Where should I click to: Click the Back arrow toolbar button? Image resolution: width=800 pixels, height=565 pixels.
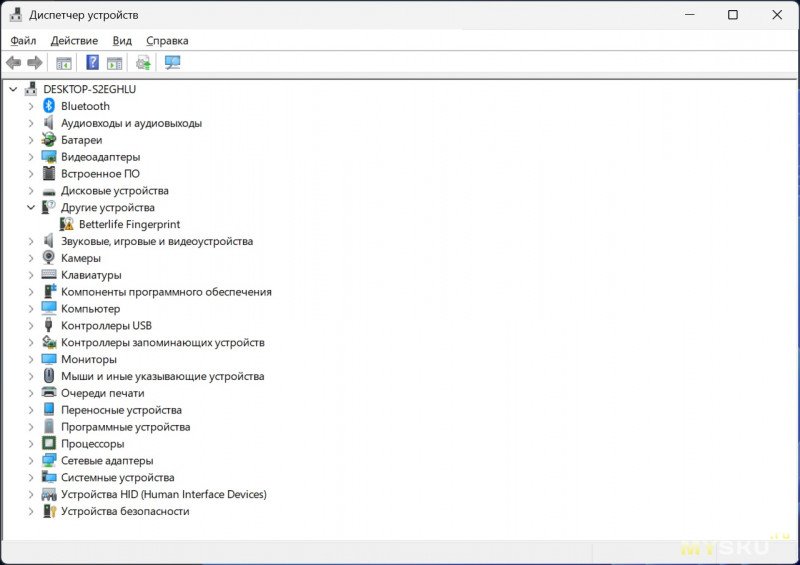coord(14,63)
